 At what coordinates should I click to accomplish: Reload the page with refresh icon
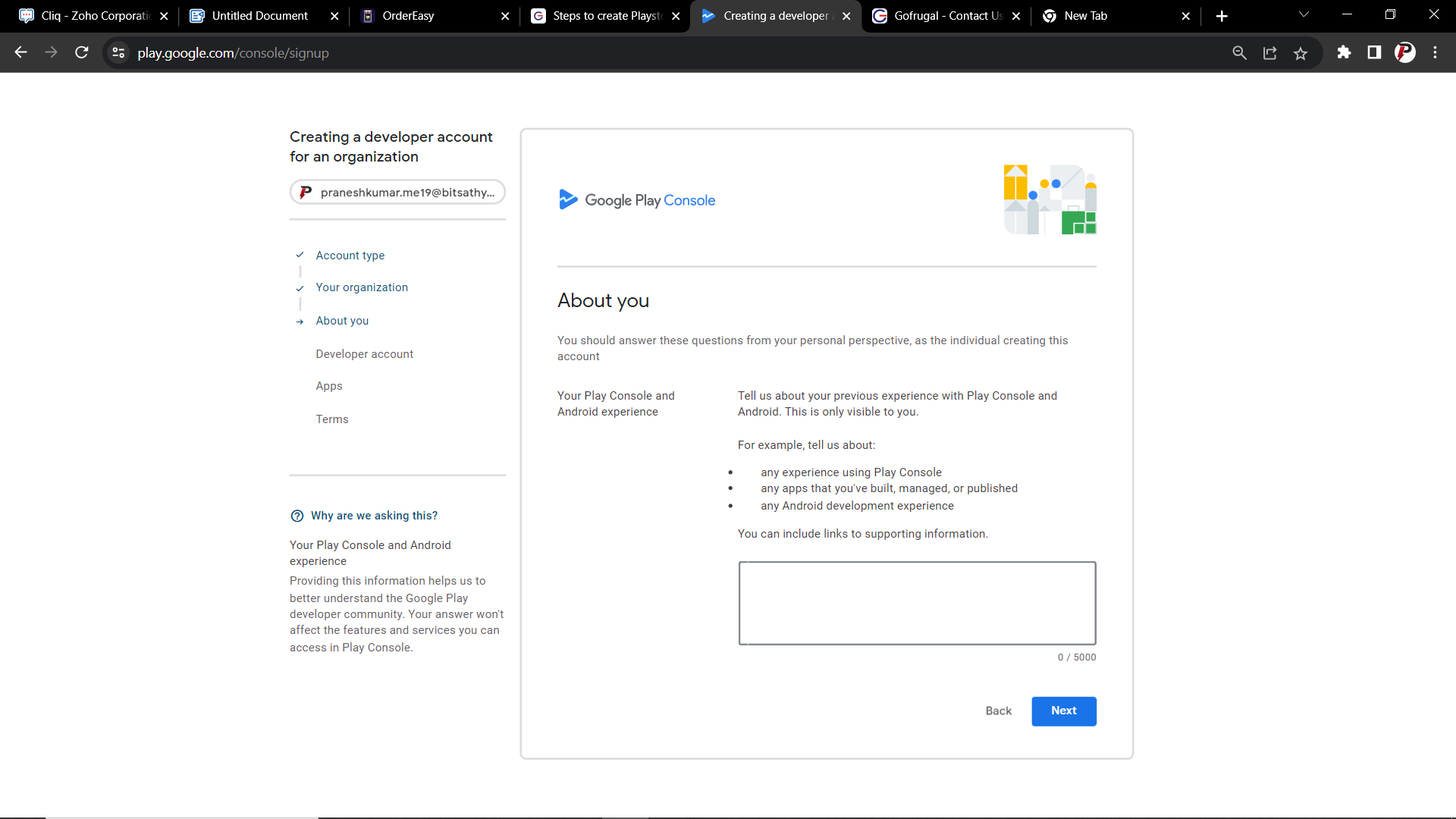(x=82, y=52)
